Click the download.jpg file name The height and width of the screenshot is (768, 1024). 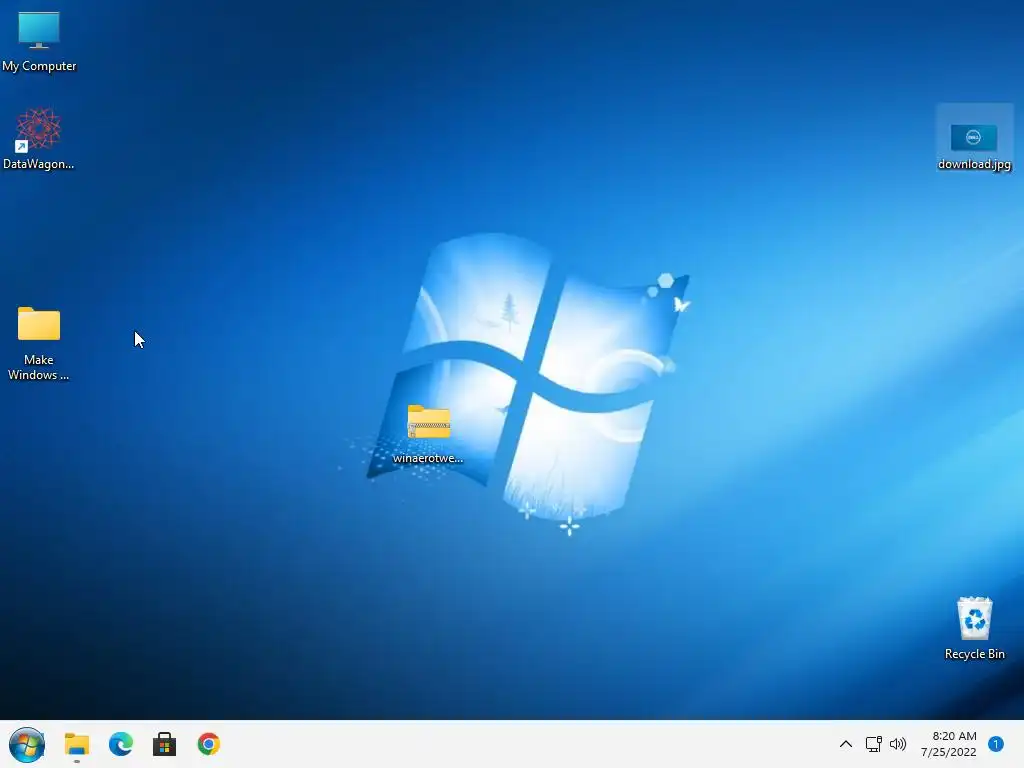(x=974, y=164)
